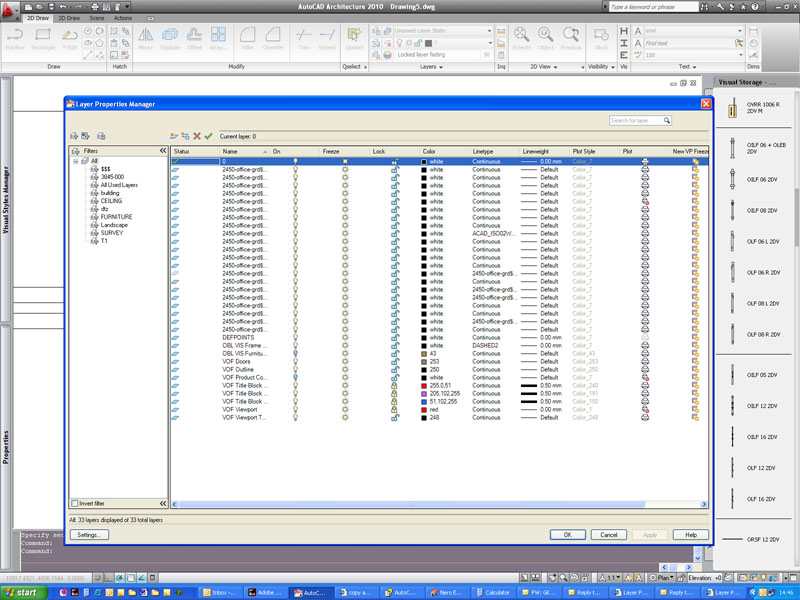
Task: Click the search magnifier icon in layer search
Action: pos(667,120)
